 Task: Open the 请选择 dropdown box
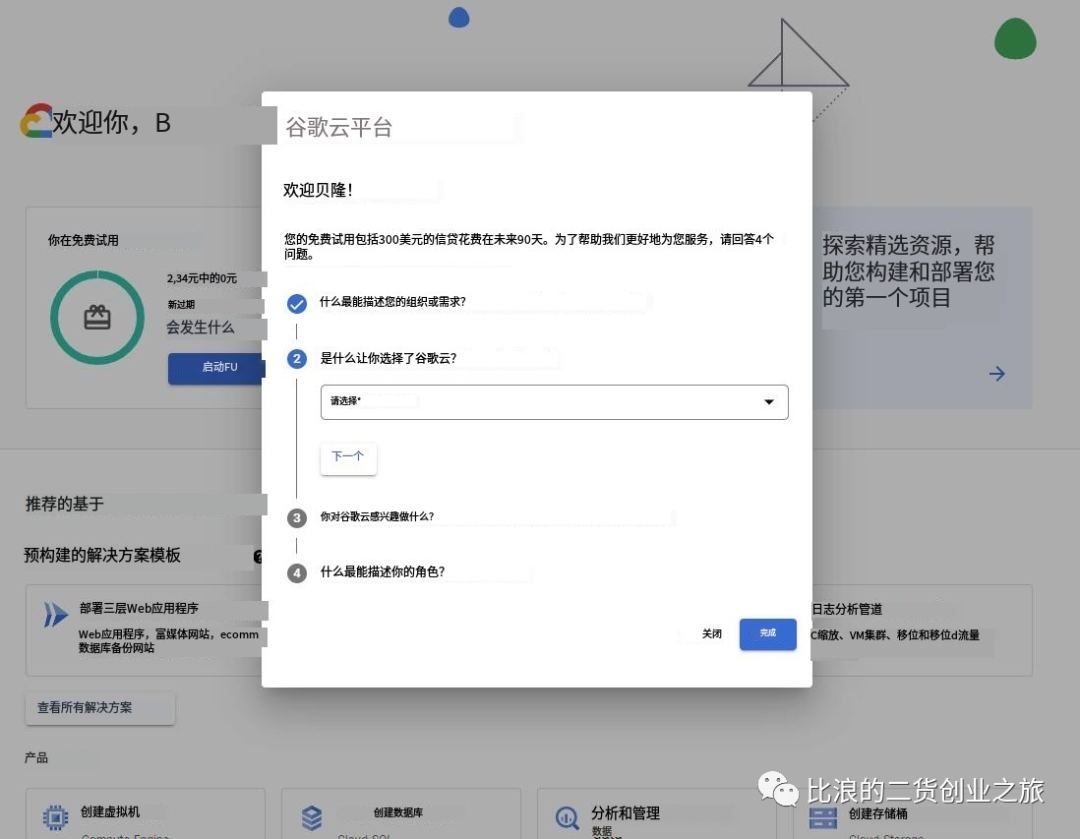pos(554,402)
